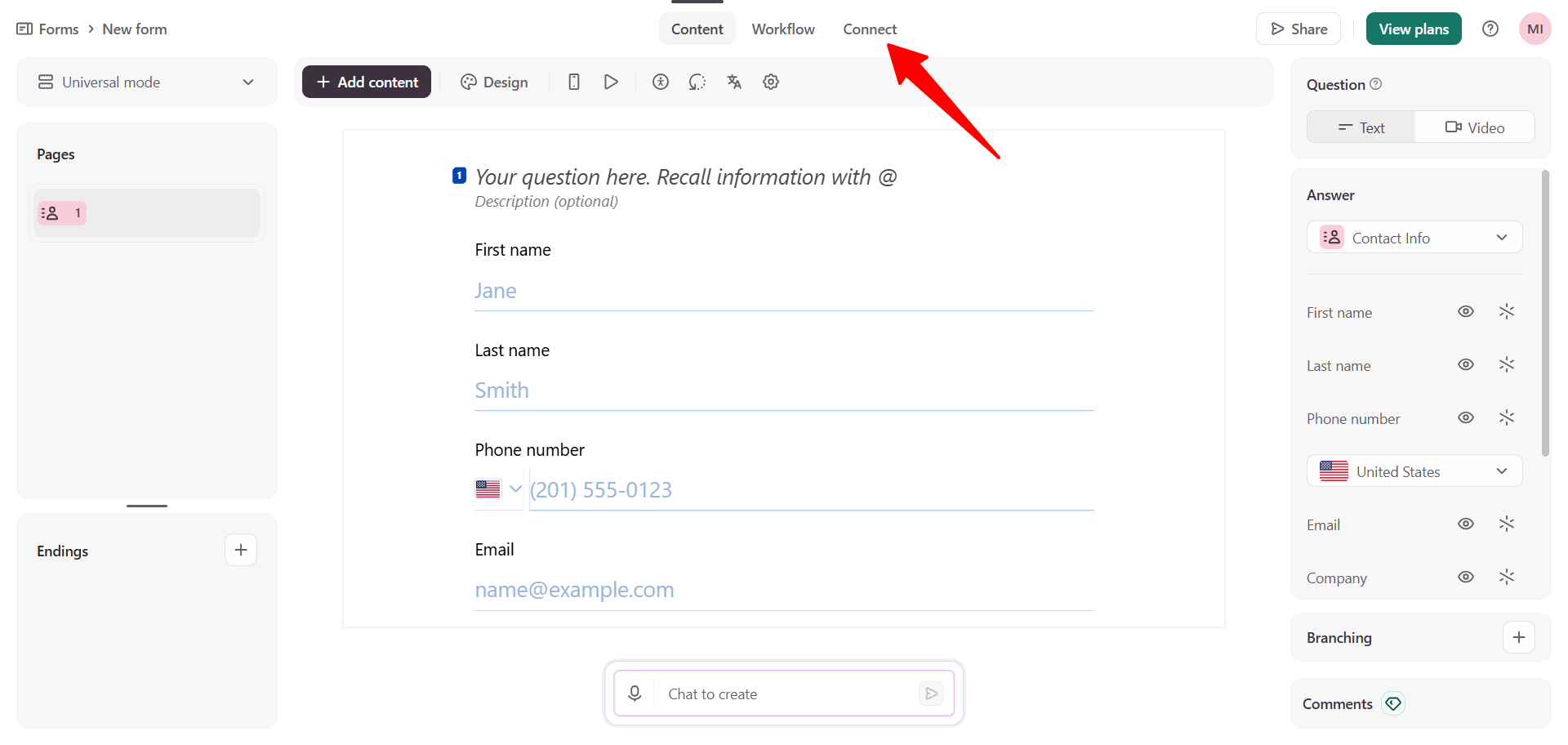Open form settings gear icon
Image resolution: width=1568 pixels, height=745 pixels.
(x=771, y=82)
